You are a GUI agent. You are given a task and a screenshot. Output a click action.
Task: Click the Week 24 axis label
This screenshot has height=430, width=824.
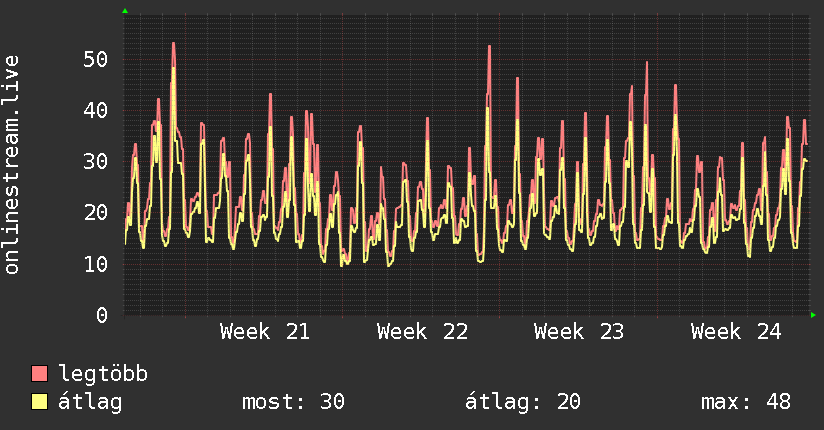point(736,332)
